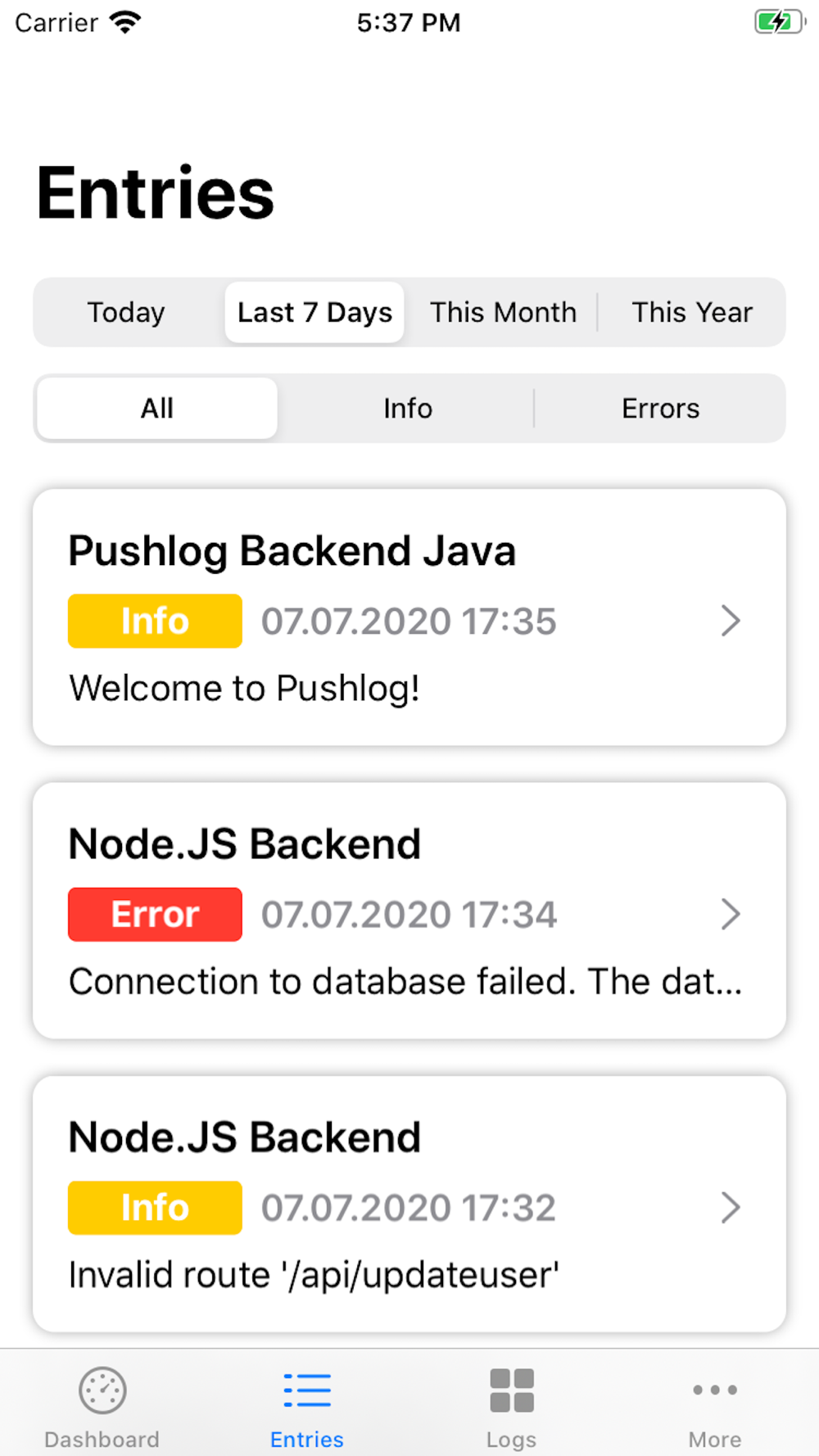Expand Pushlog Backend Java entry chevron
The height and width of the screenshot is (1456, 819).
731,621
